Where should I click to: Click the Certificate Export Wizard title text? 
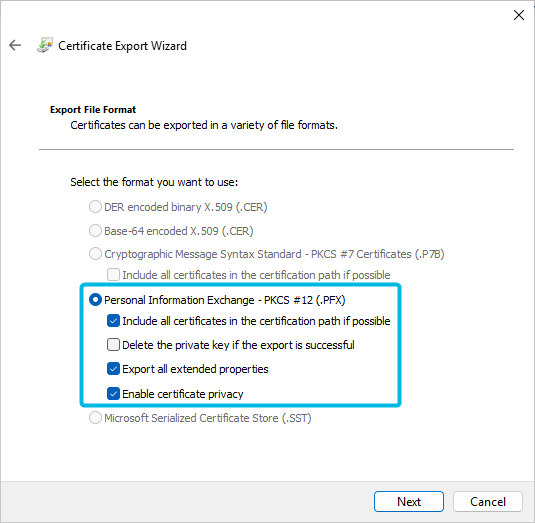(x=122, y=46)
